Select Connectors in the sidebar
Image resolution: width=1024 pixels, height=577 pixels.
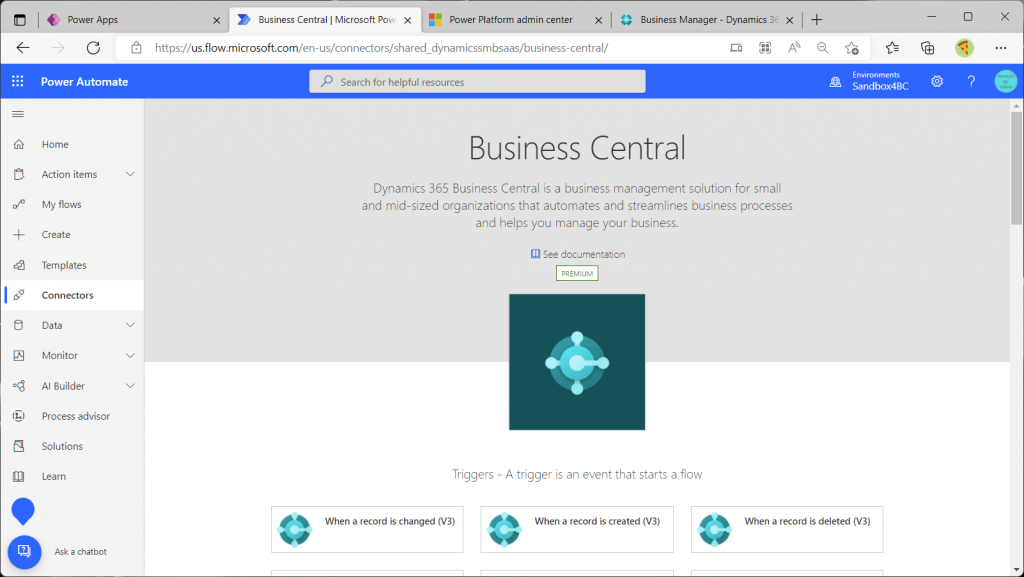pos(72,295)
